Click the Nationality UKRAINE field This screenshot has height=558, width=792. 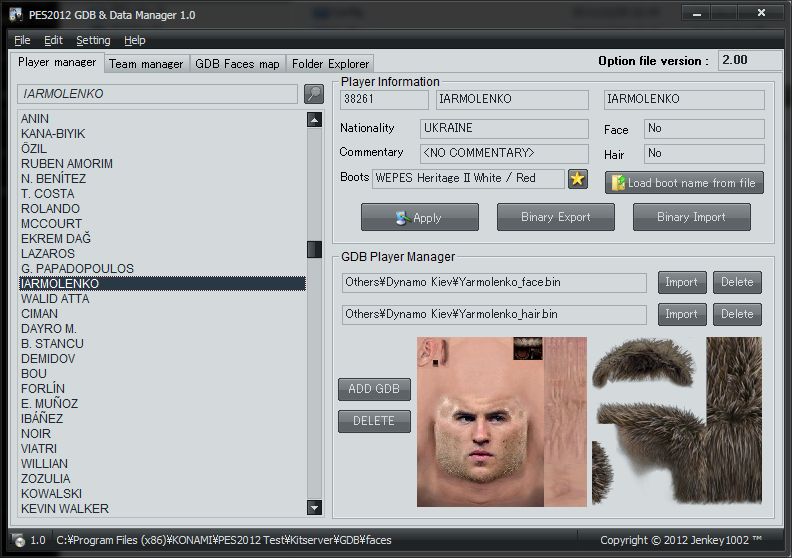click(504, 129)
